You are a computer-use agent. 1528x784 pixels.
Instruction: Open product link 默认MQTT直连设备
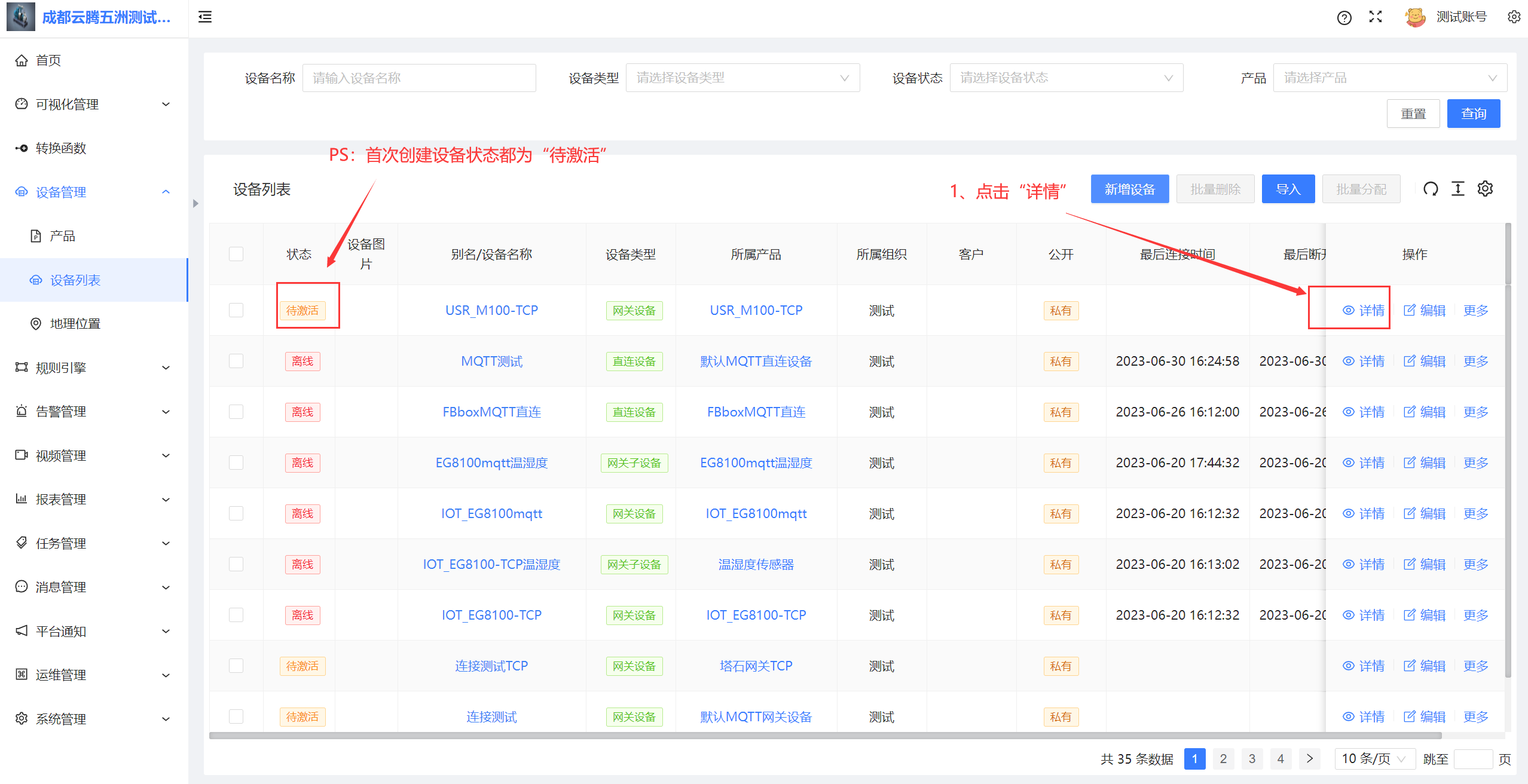pyautogui.click(x=756, y=361)
